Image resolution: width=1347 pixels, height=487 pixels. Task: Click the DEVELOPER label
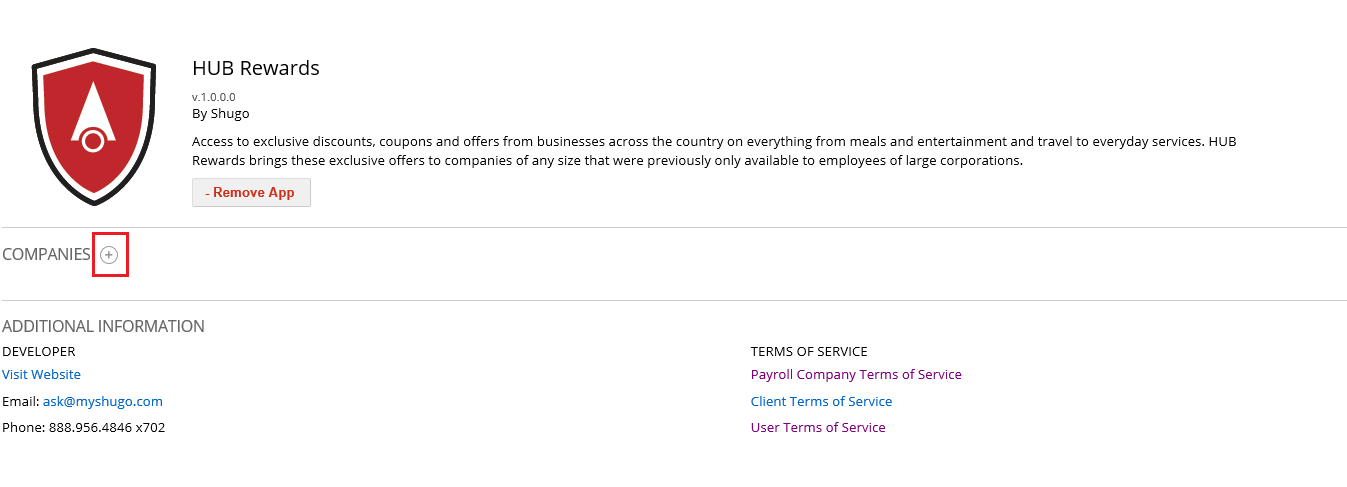(38, 351)
